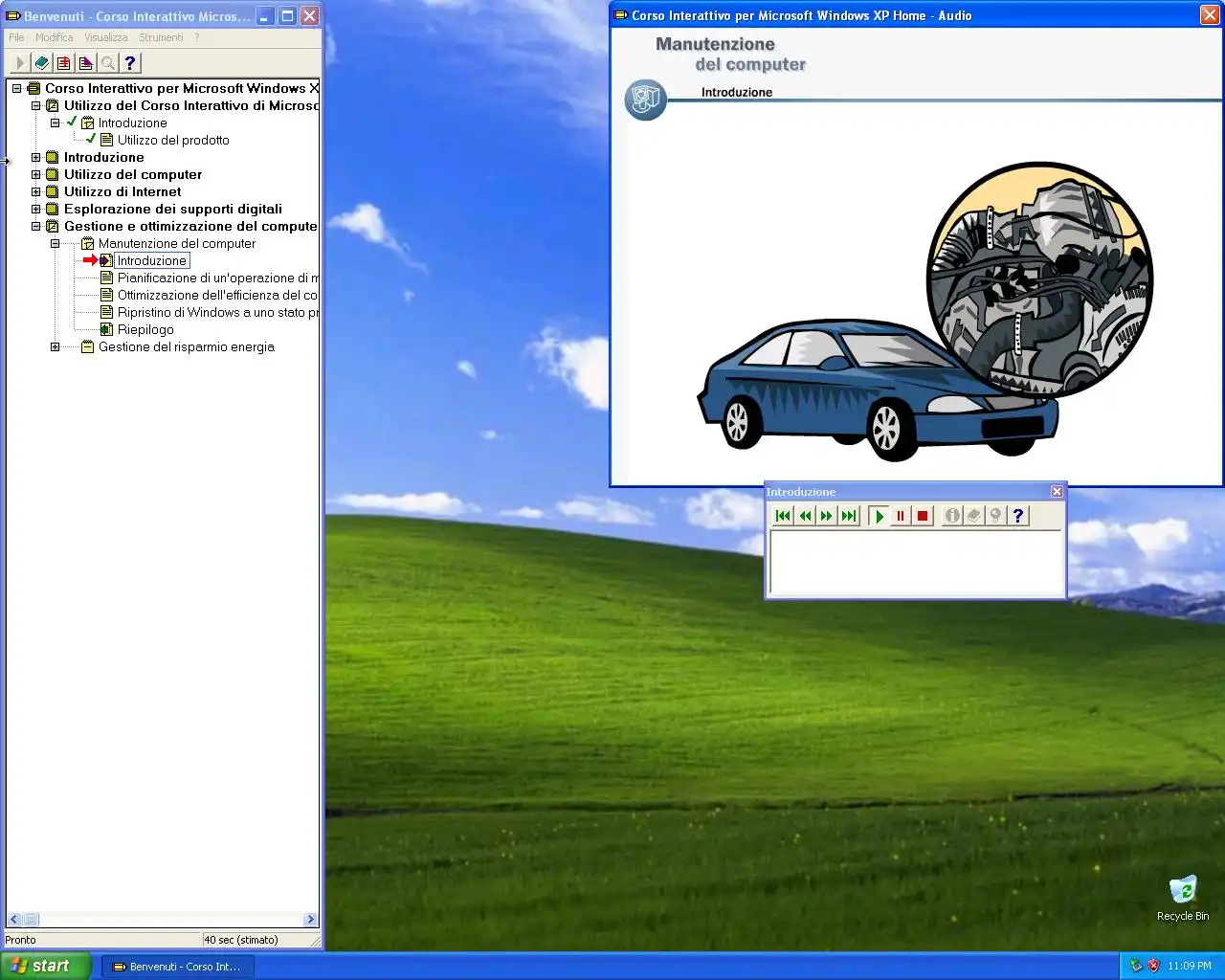Click the purple-cornered page toolbar icon
Screen dimensions: 1225x980
pos(85,63)
